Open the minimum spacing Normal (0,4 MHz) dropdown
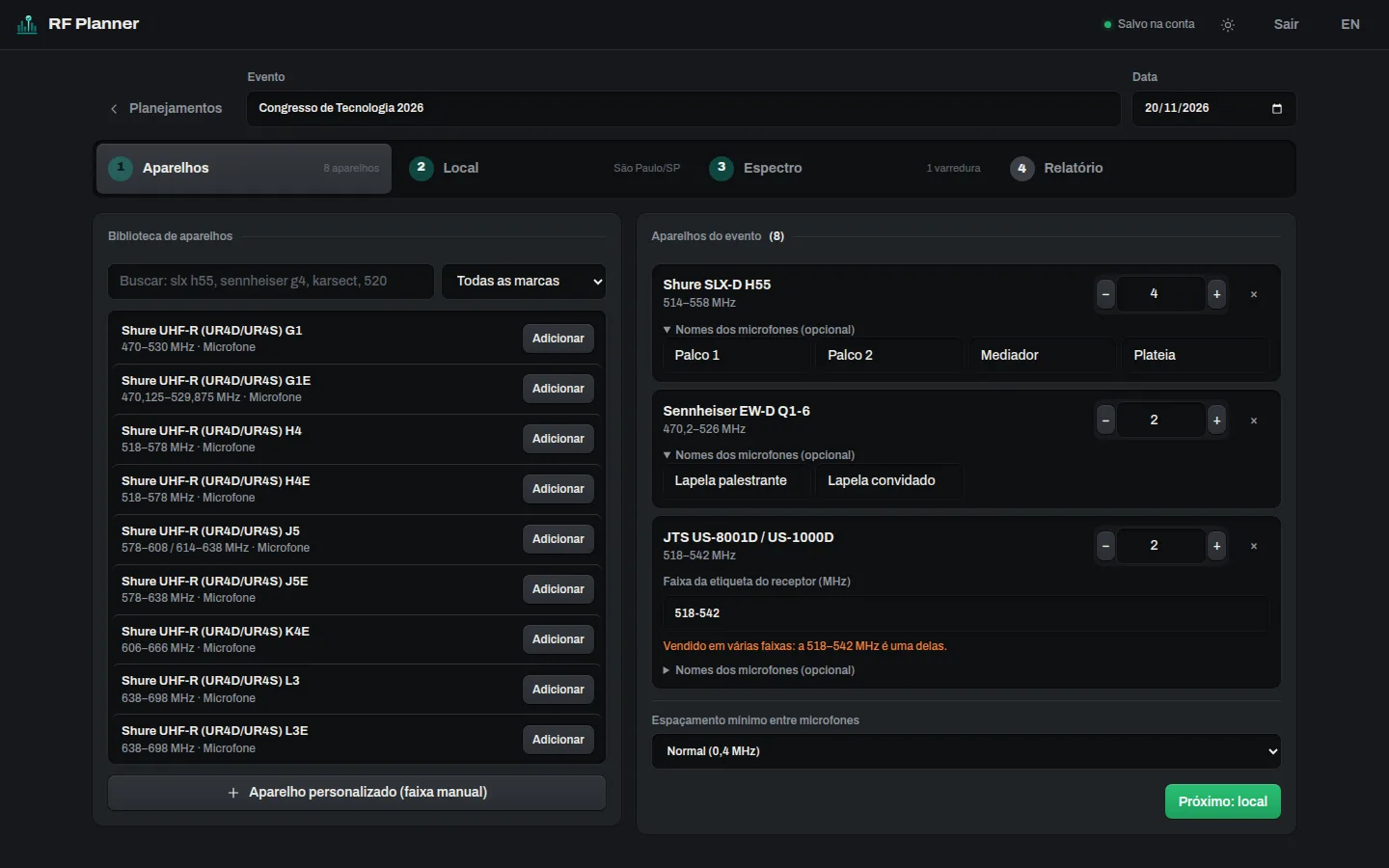This screenshot has height=868, width=1389. pos(967,751)
